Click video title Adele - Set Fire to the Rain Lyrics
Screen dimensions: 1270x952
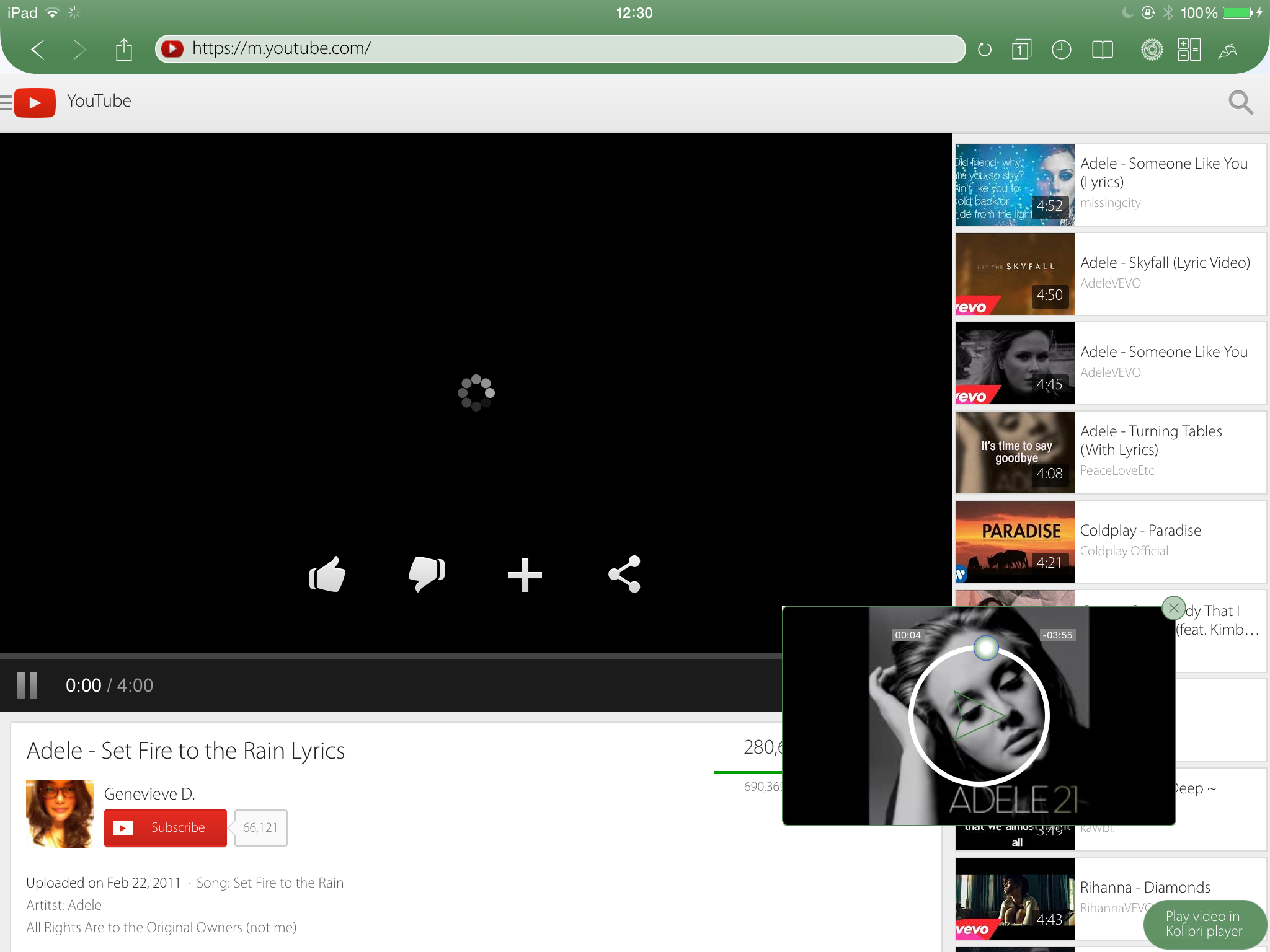coord(185,751)
